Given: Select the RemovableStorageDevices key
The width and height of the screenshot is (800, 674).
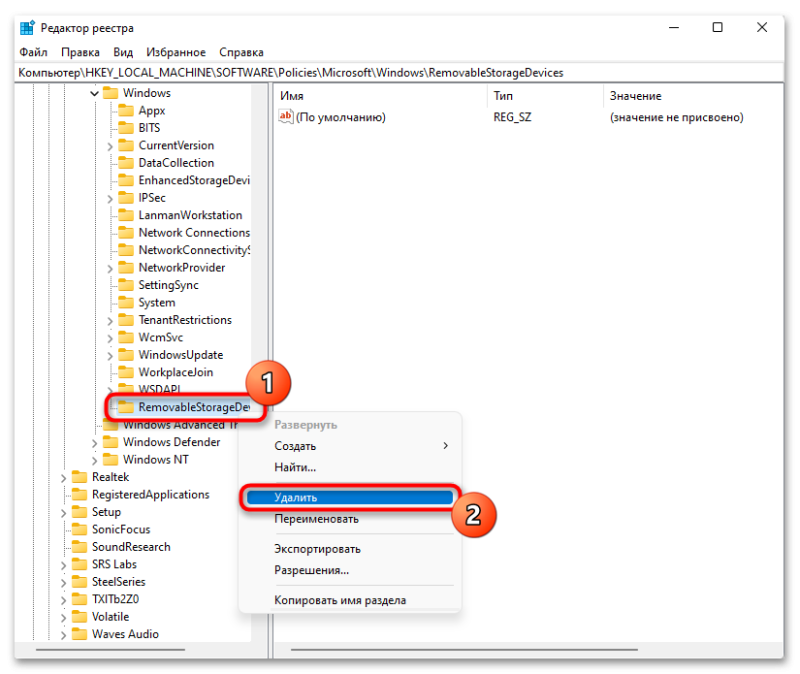Looking at the screenshot, I should [194, 407].
